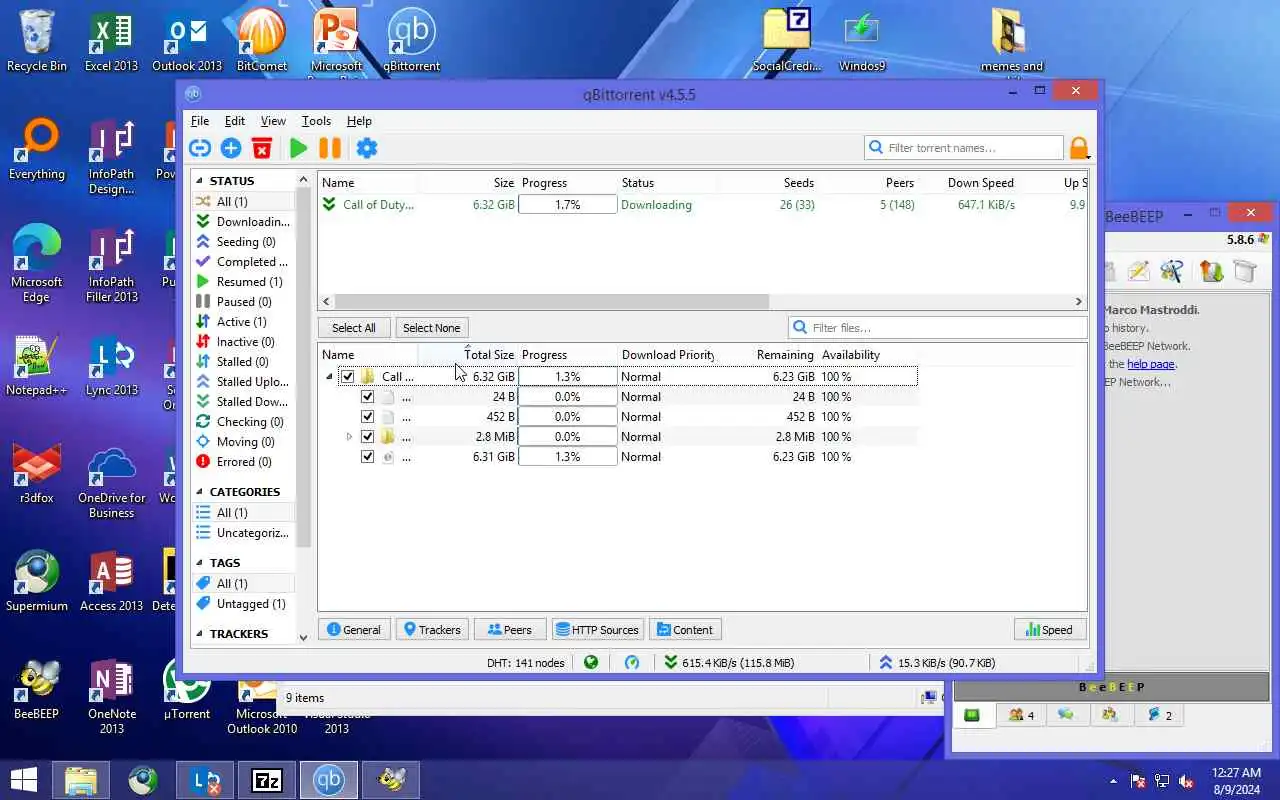
Task: Open Options via the blue gear icon
Action: (367, 148)
